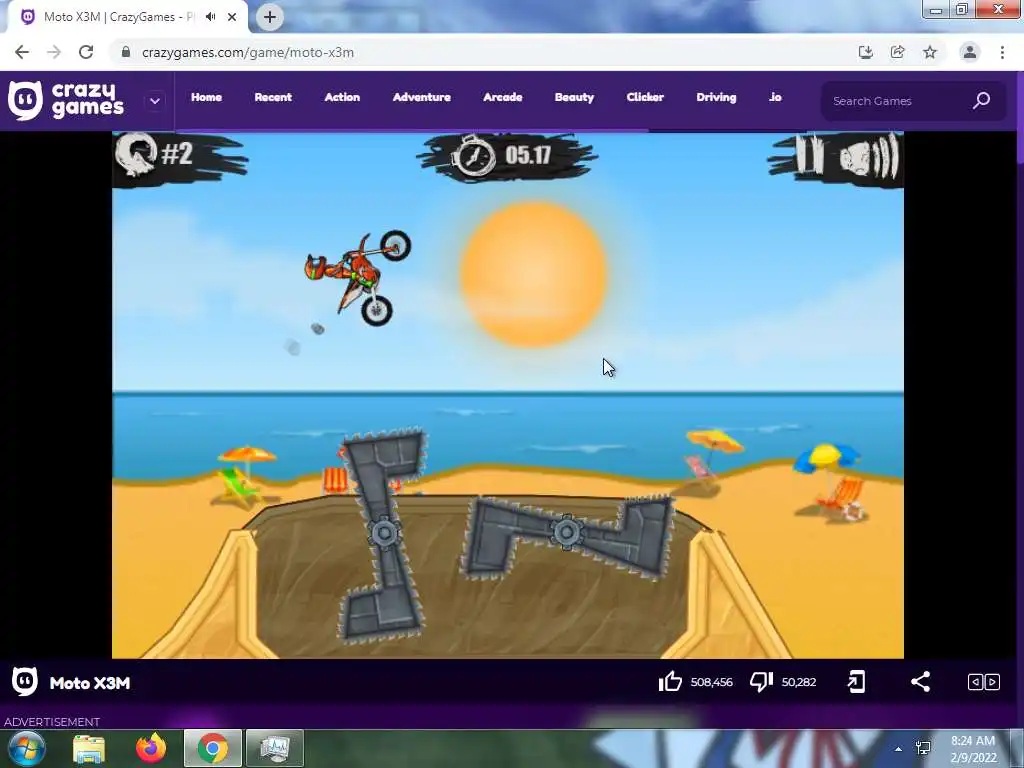1024x768 pixels.
Task: Click the 50,282 dislikes count
Action: point(799,682)
